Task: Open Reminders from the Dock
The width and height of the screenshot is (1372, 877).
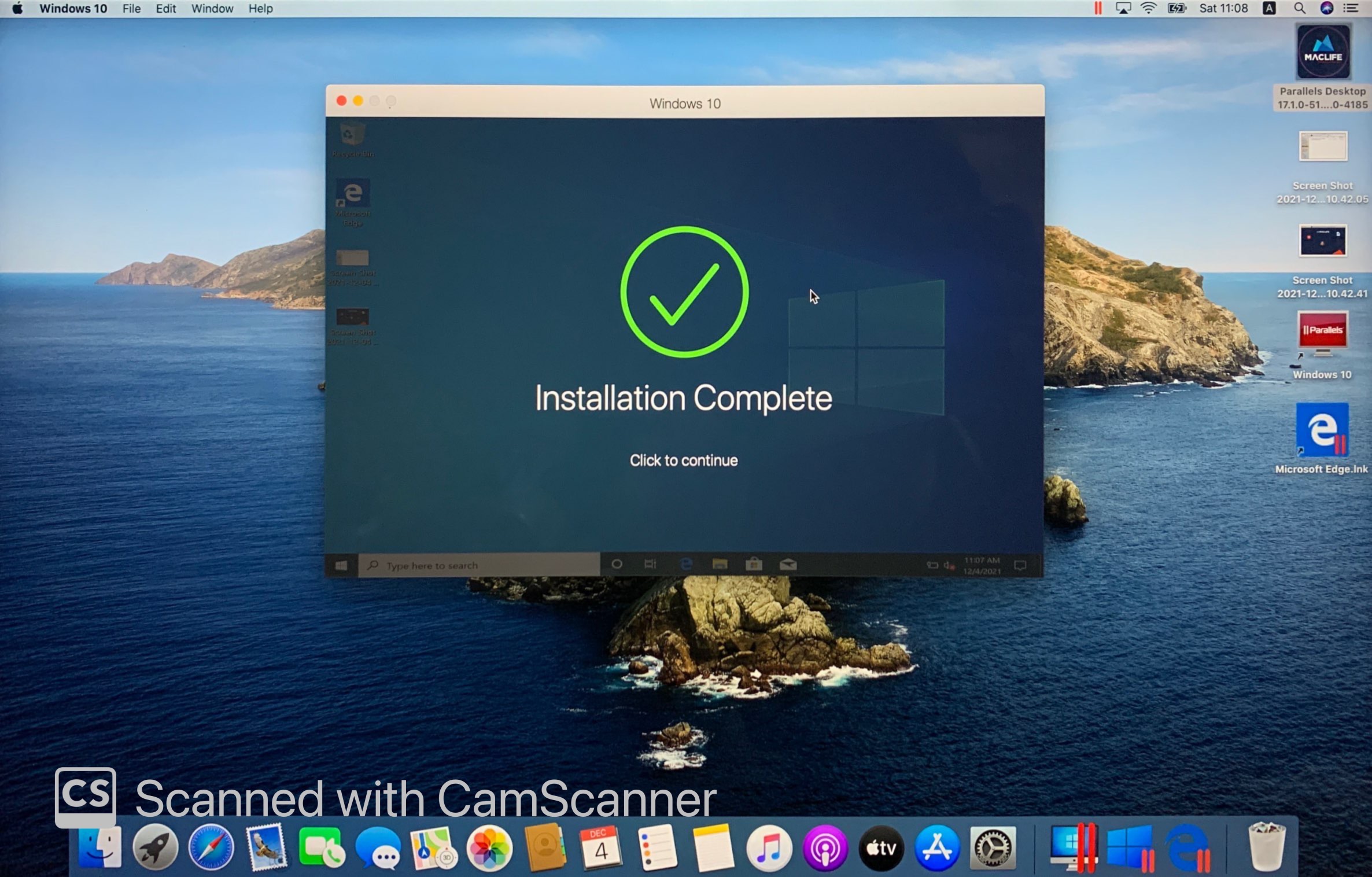Action: point(657,847)
